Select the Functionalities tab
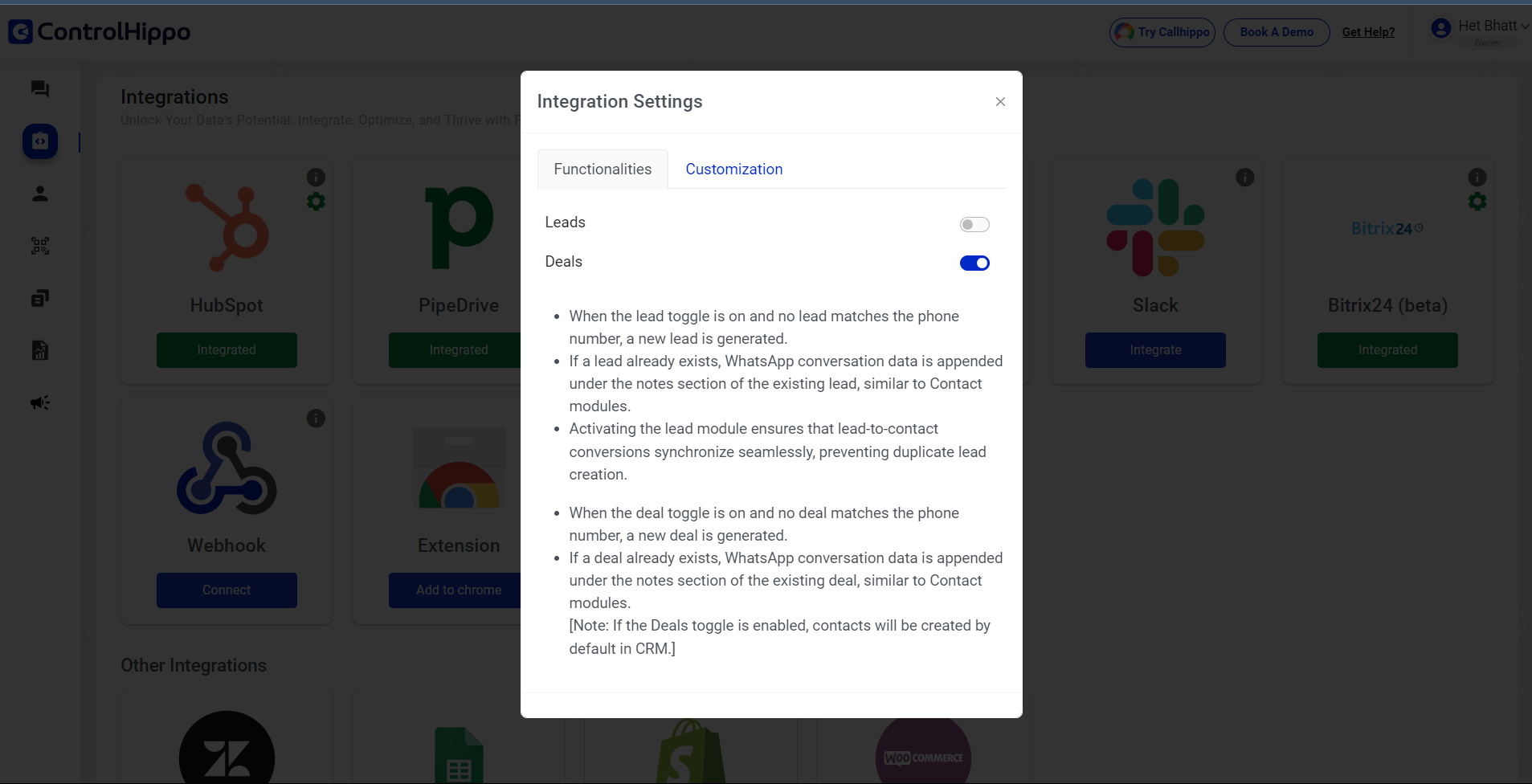The width and height of the screenshot is (1532, 784). click(603, 169)
